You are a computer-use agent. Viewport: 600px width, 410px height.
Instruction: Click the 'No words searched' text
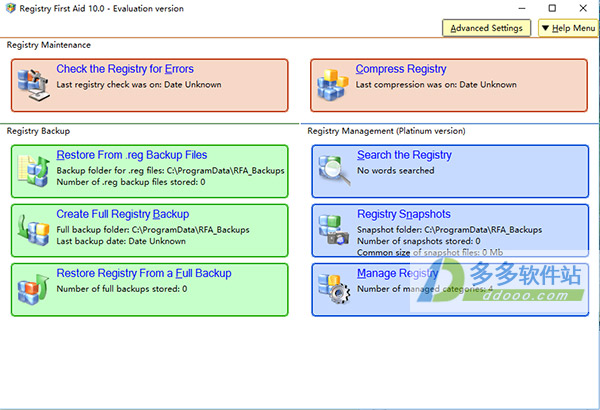point(396,171)
